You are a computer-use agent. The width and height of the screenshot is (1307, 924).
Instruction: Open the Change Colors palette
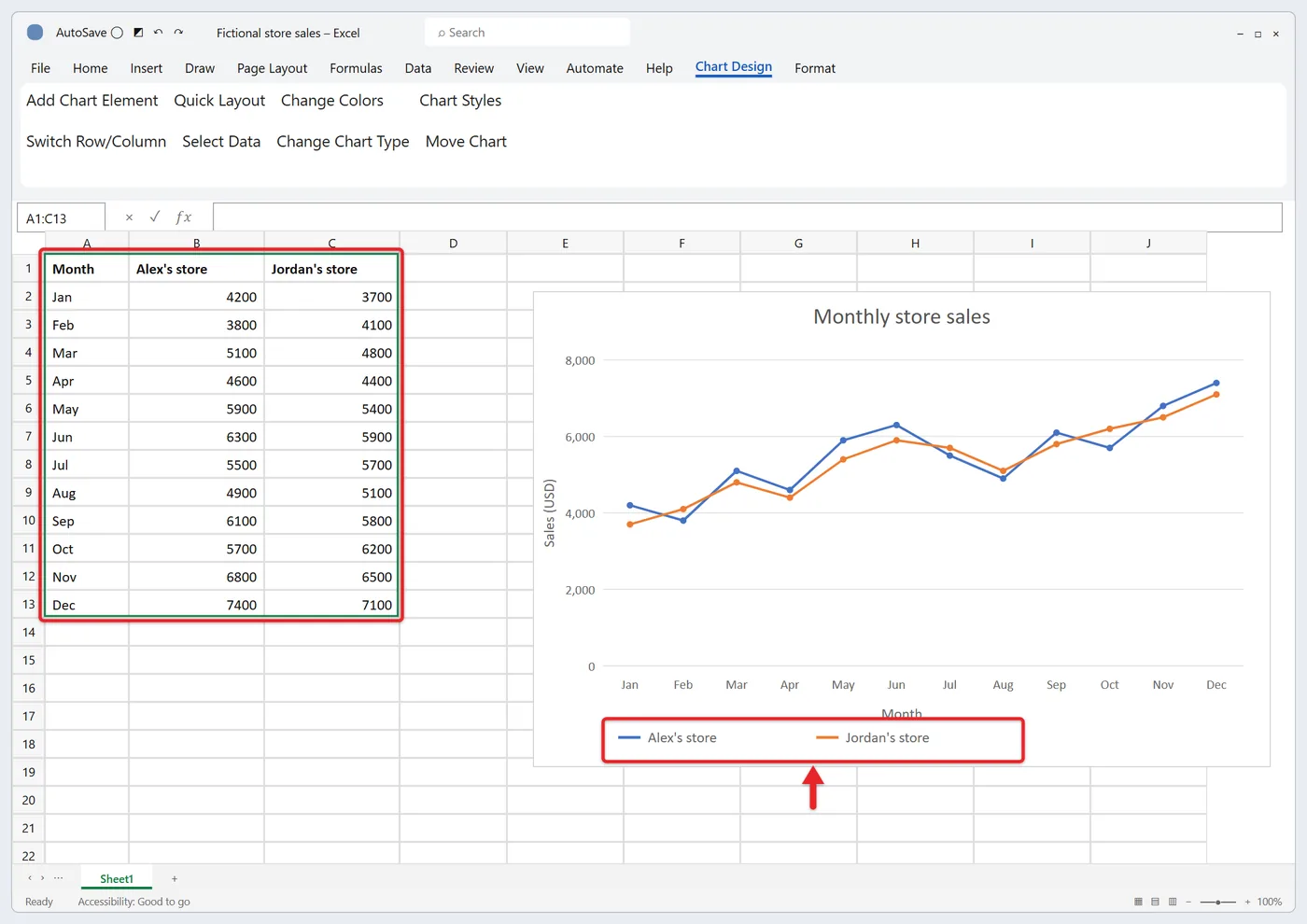[x=332, y=101]
